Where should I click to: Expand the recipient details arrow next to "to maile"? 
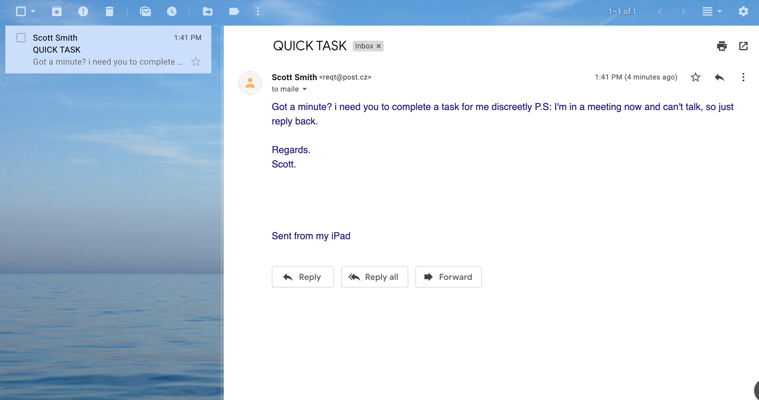(305, 90)
